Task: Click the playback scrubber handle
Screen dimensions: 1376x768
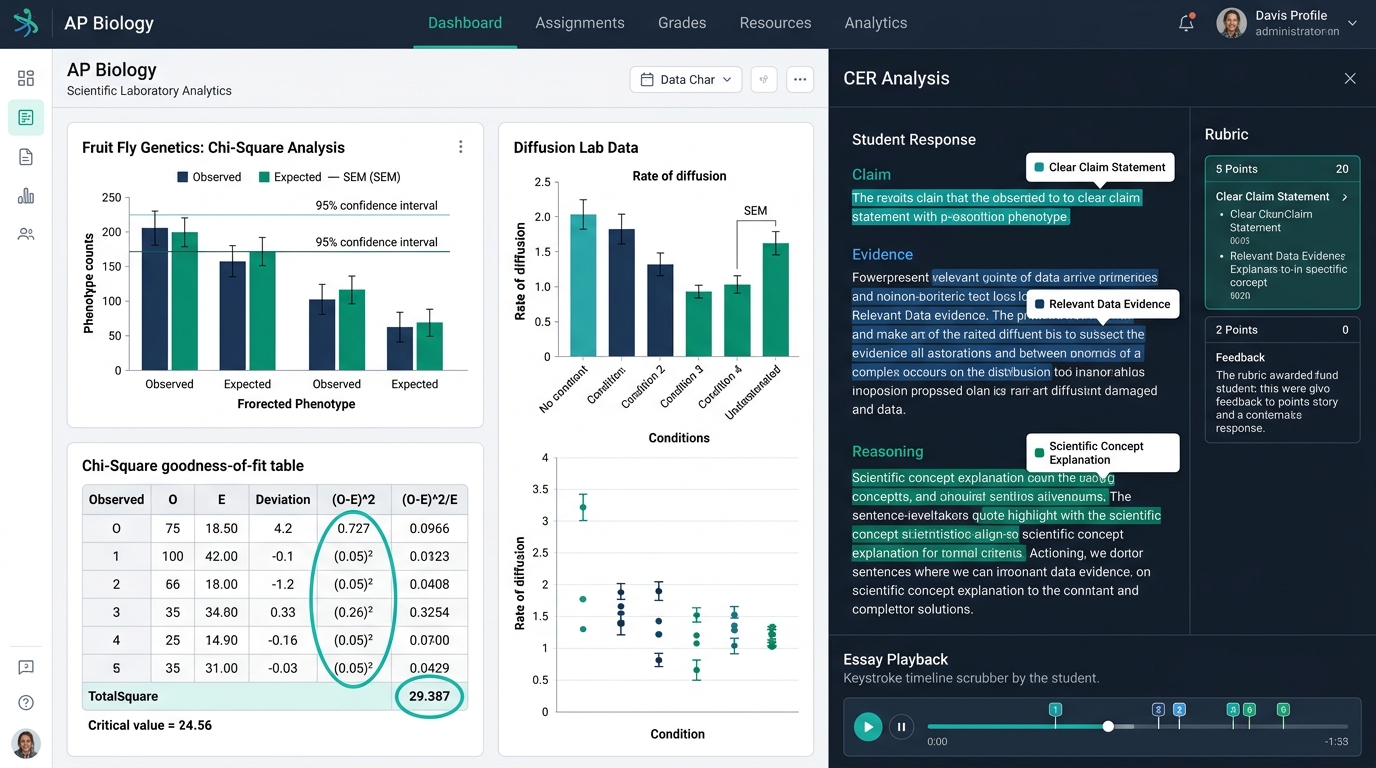Action: coord(1108,727)
